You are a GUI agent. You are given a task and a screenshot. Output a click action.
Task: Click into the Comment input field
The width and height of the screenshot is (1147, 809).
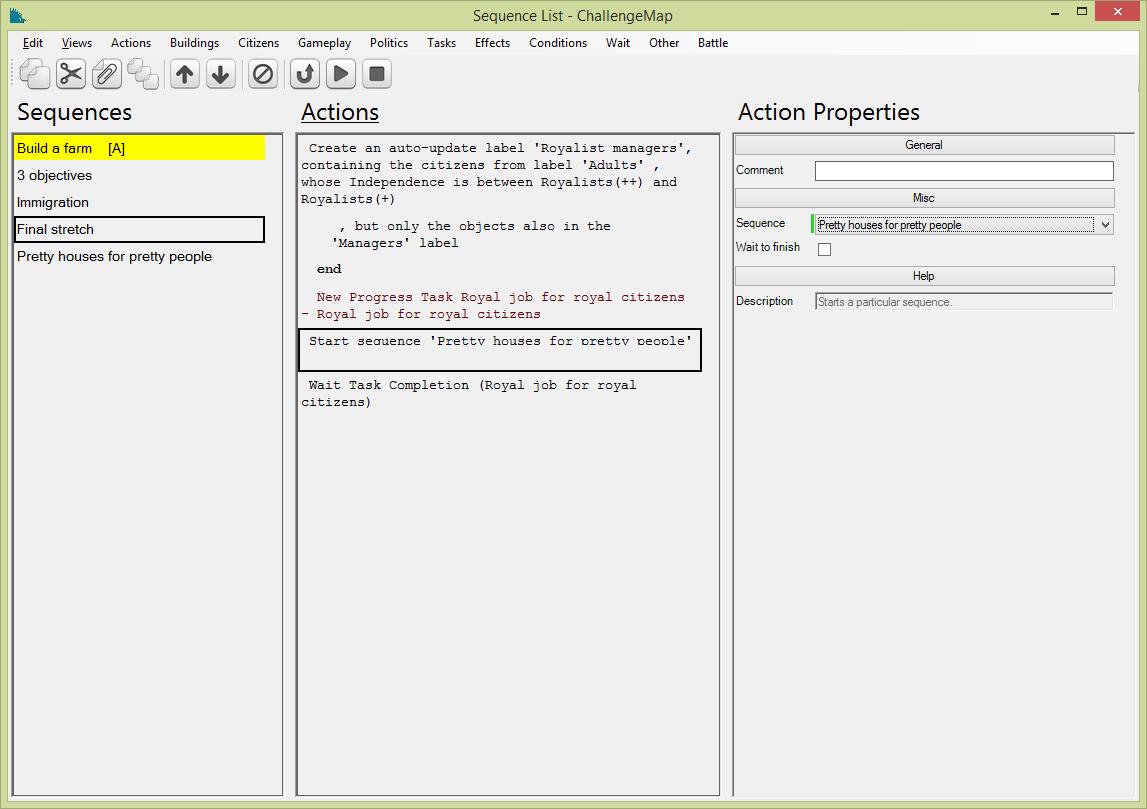pyautogui.click(x=964, y=170)
